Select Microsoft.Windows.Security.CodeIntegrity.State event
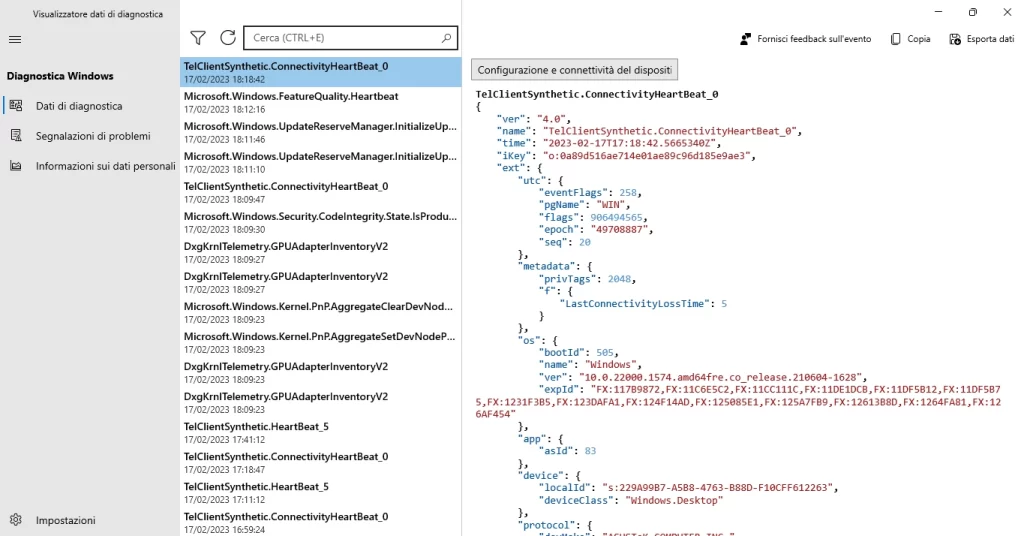Screen dimensions: 1024x536 pyautogui.click(x=321, y=223)
